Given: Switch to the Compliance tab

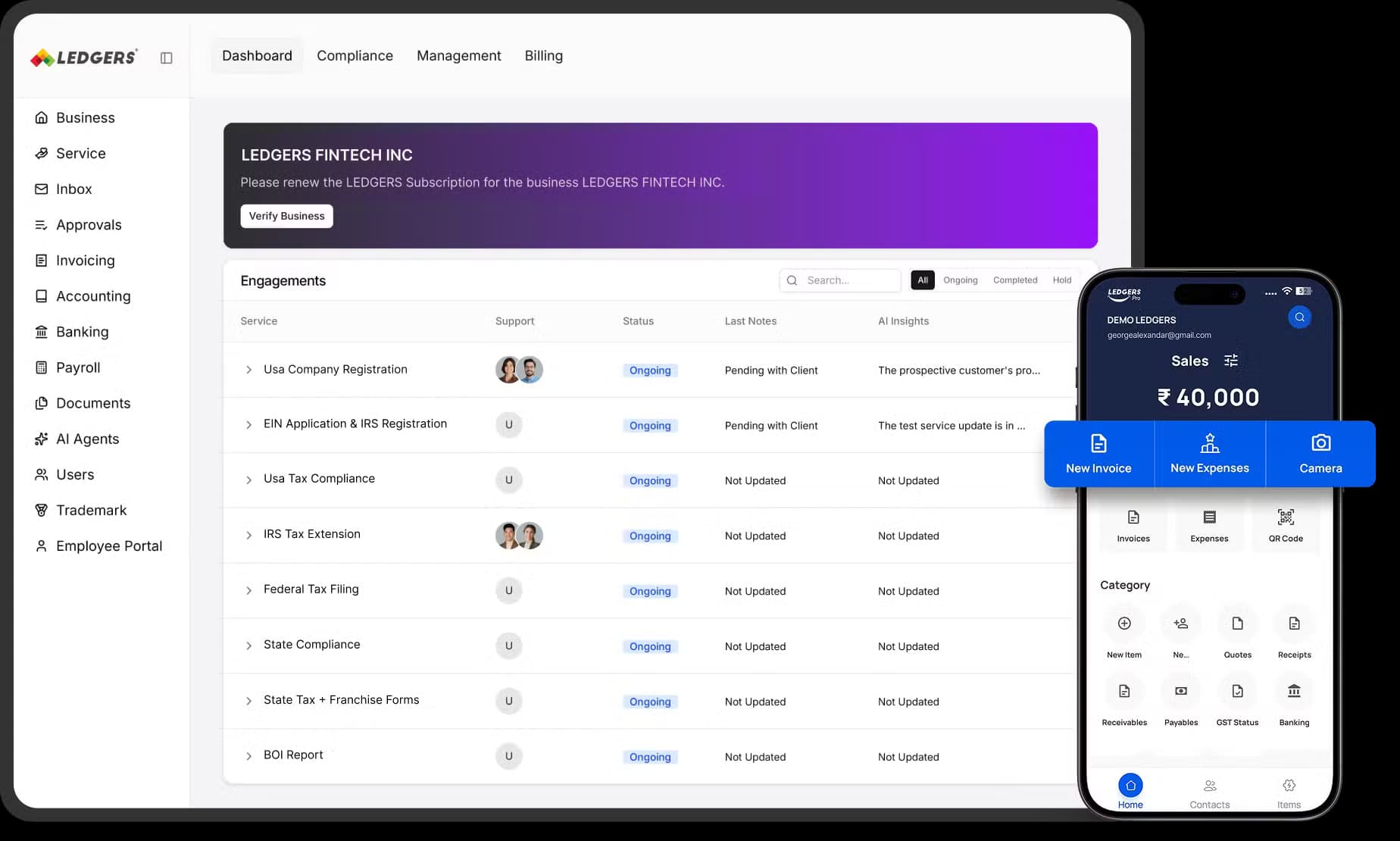Looking at the screenshot, I should (355, 55).
